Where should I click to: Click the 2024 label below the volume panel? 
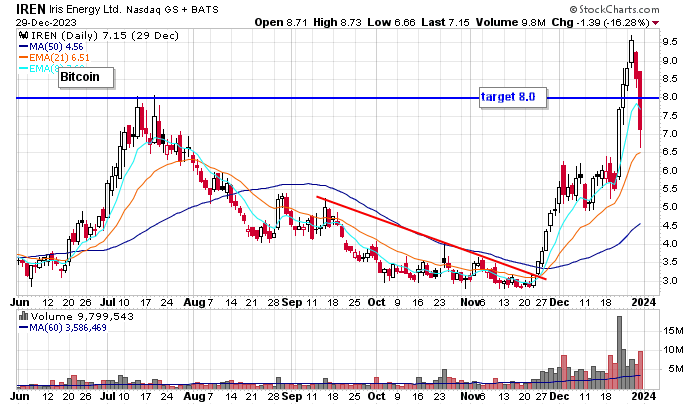644,396
